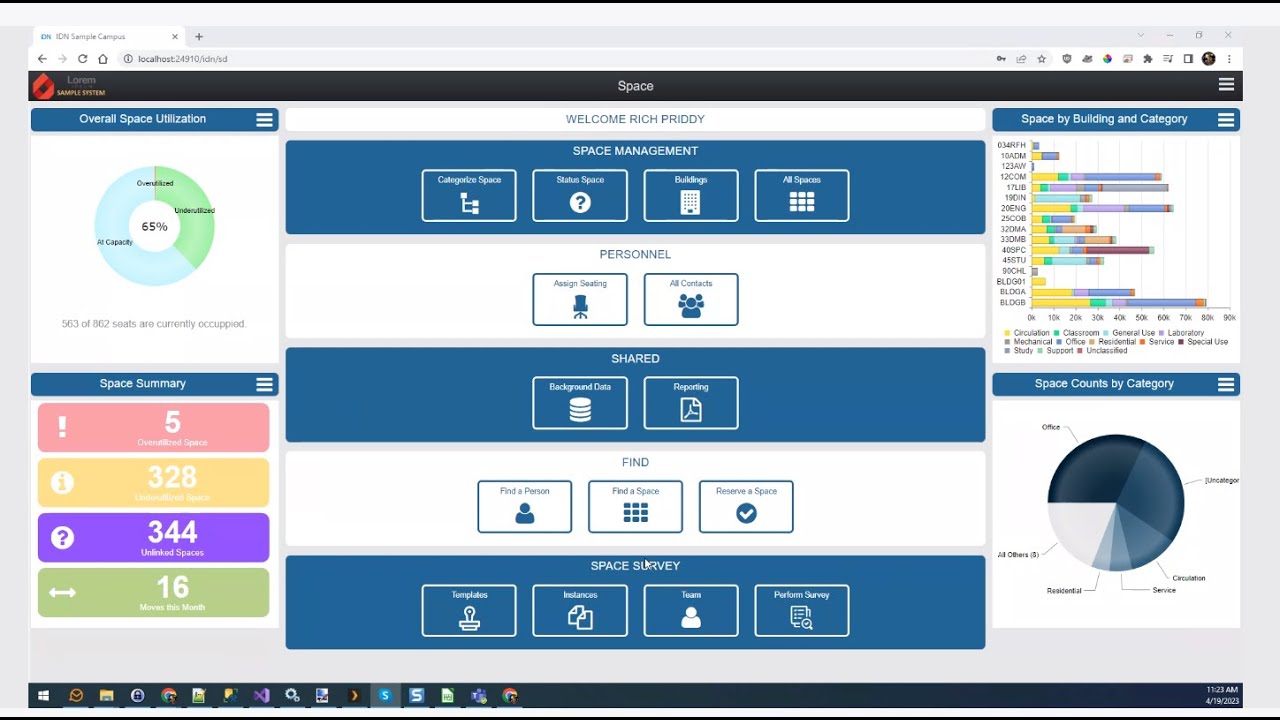This screenshot has height=720, width=1280.
Task: Open the Perform Survey tile
Action: tap(802, 610)
